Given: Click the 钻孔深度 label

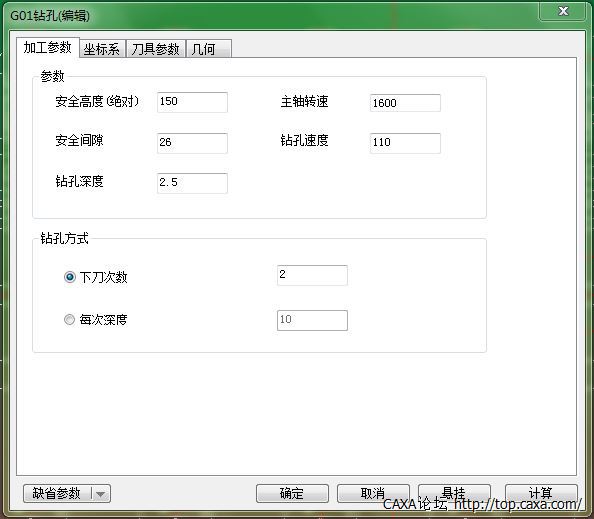Looking at the screenshot, I should click(79, 181).
